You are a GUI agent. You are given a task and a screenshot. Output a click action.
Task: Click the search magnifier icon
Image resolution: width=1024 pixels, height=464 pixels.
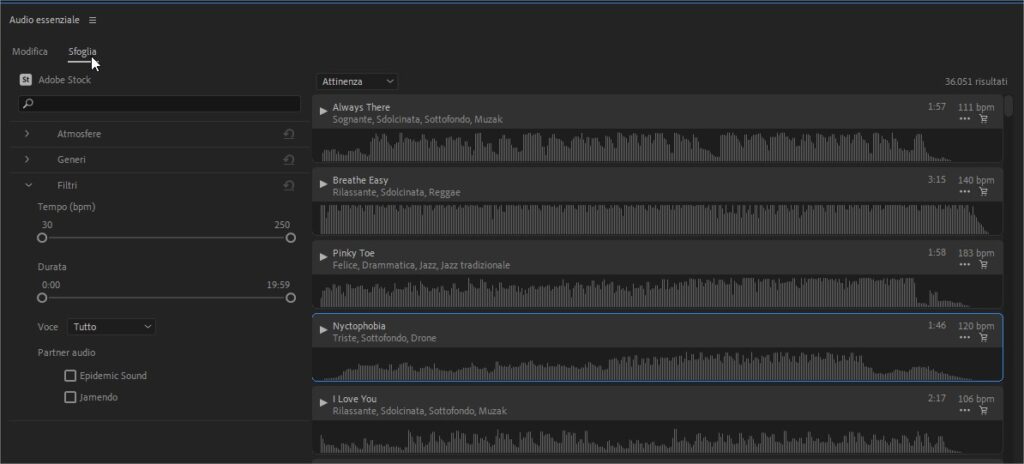27,103
